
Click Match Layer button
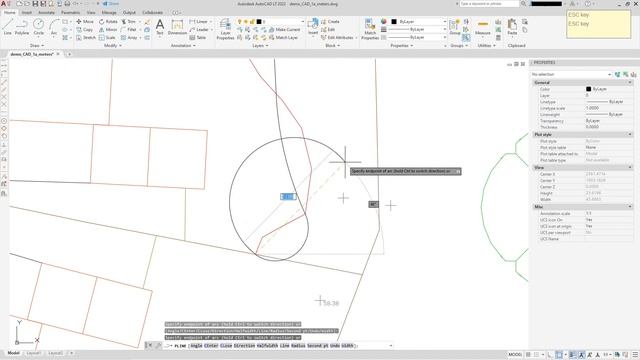(283, 38)
